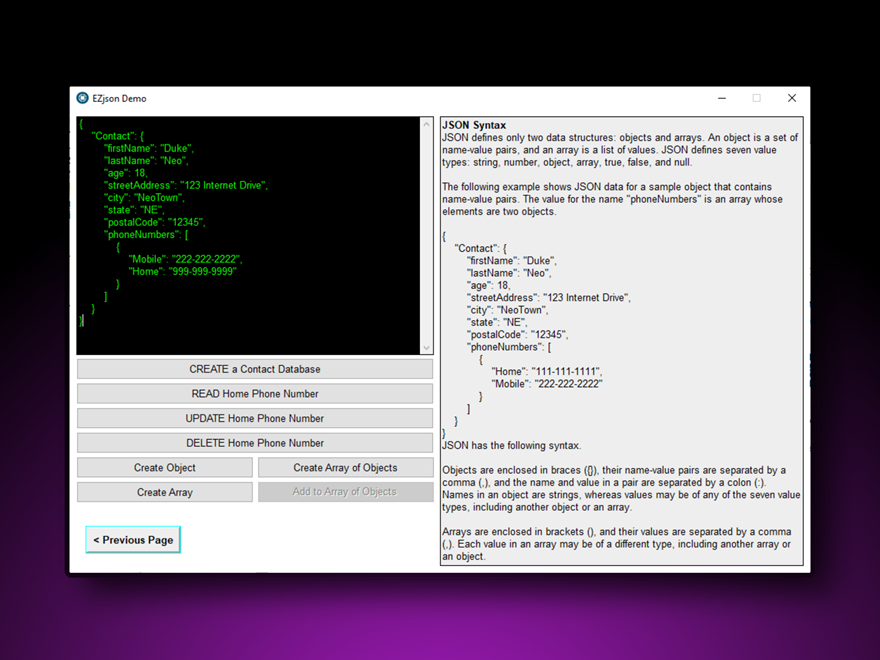Select Create Array of Objects
Screen dimensions: 880x660
coord(345,468)
